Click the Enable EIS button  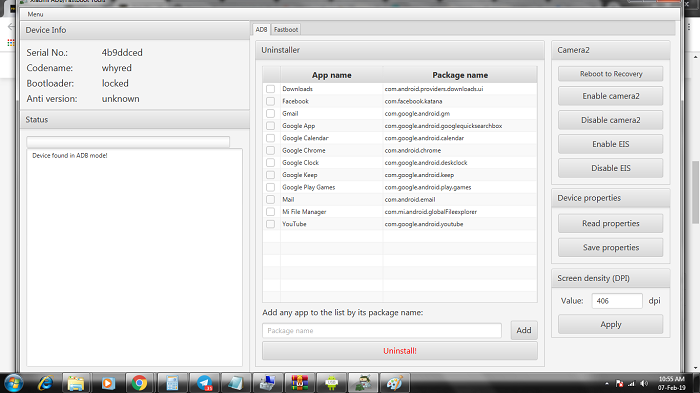pos(611,144)
